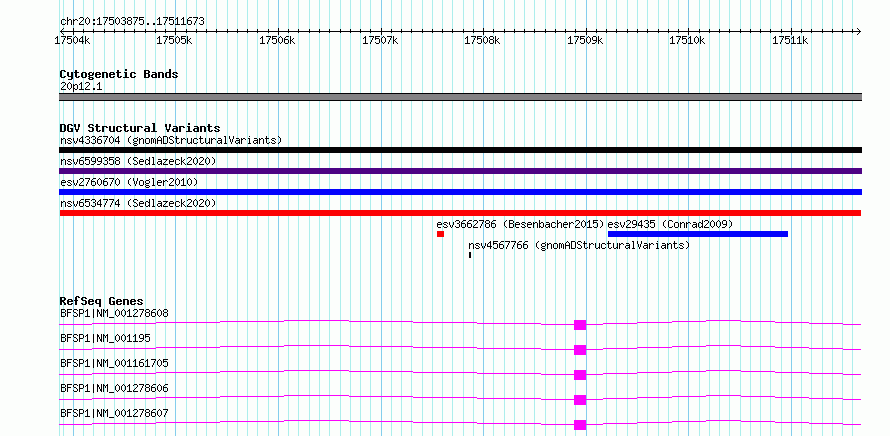Viewport: 890px width, 436px height.
Task: Click the 17507k ruler label
Action: [380, 41]
